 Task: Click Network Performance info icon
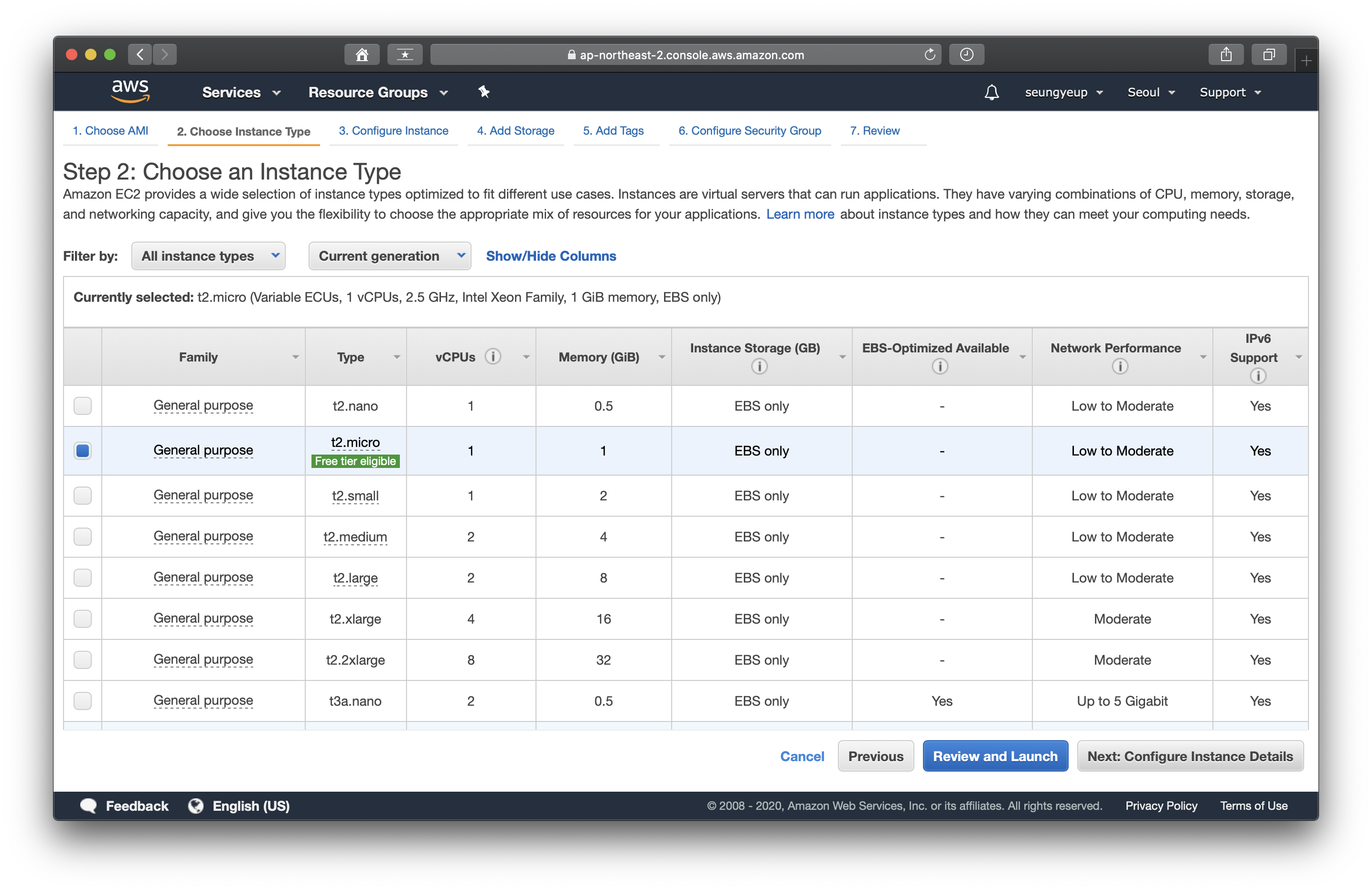tap(1119, 367)
